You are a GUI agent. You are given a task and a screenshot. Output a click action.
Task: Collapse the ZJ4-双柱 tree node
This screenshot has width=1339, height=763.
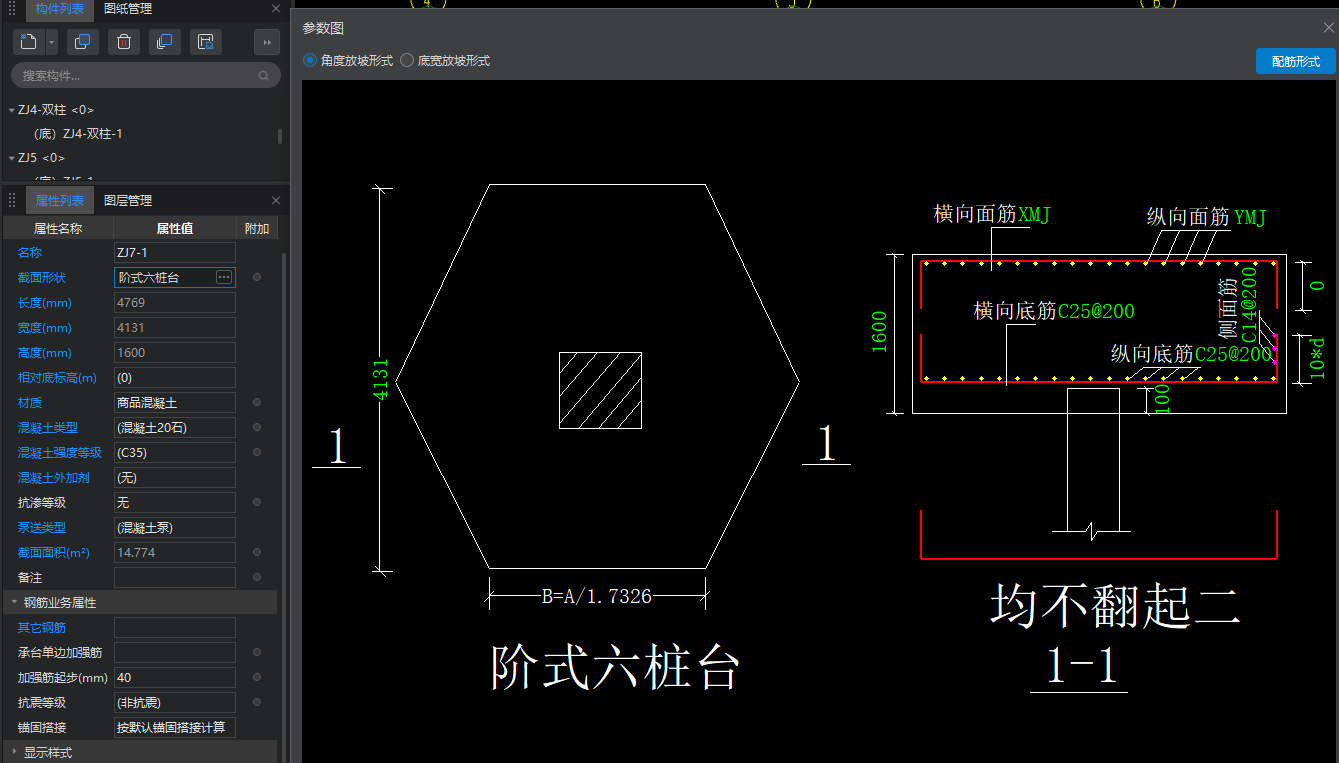click(11, 110)
